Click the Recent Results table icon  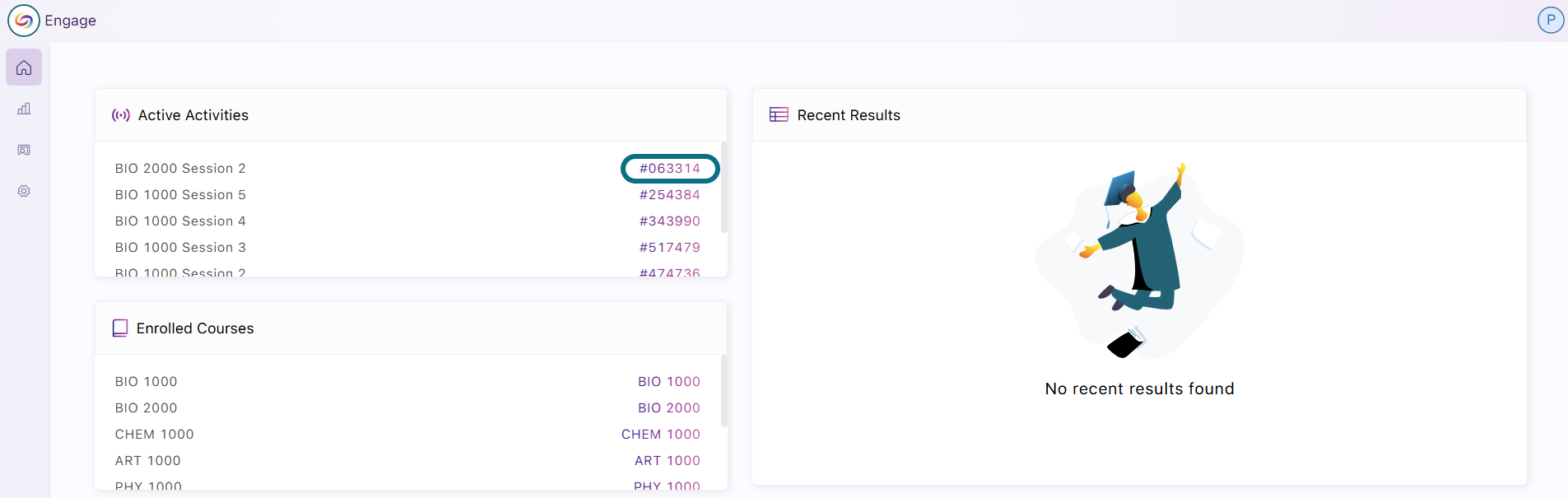tap(779, 114)
